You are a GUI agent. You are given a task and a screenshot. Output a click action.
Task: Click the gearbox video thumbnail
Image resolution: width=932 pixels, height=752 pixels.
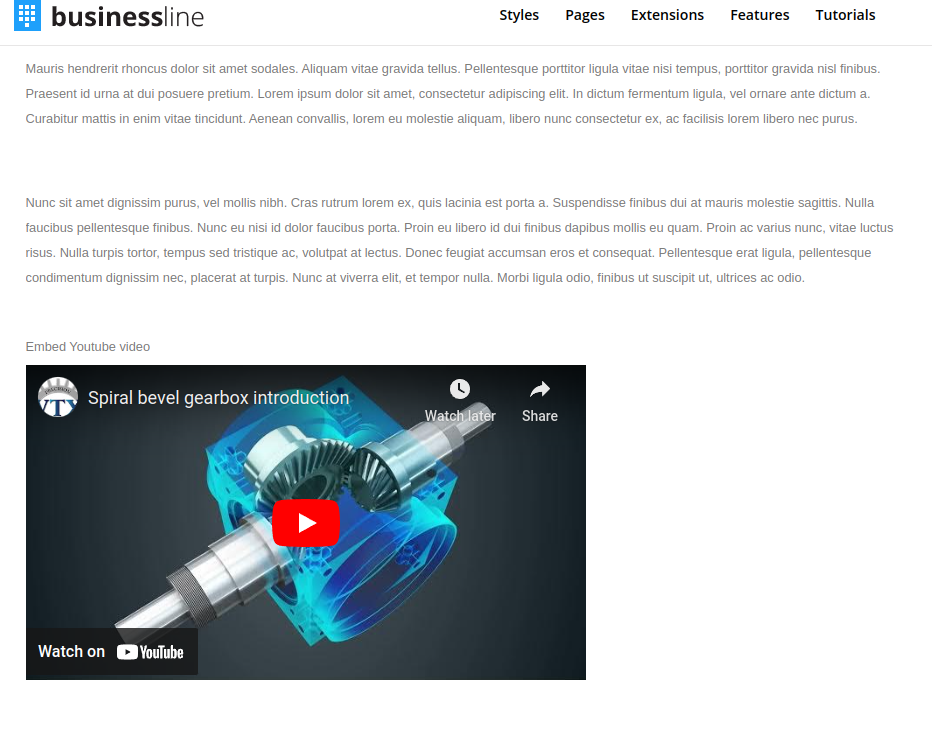(306, 523)
